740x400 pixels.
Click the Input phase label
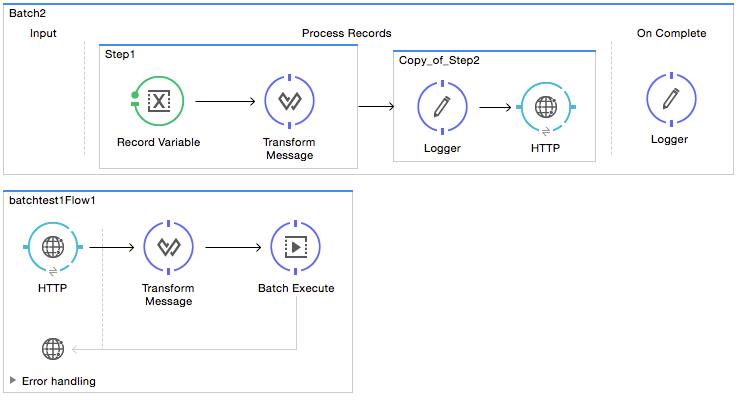pyautogui.click(x=43, y=33)
